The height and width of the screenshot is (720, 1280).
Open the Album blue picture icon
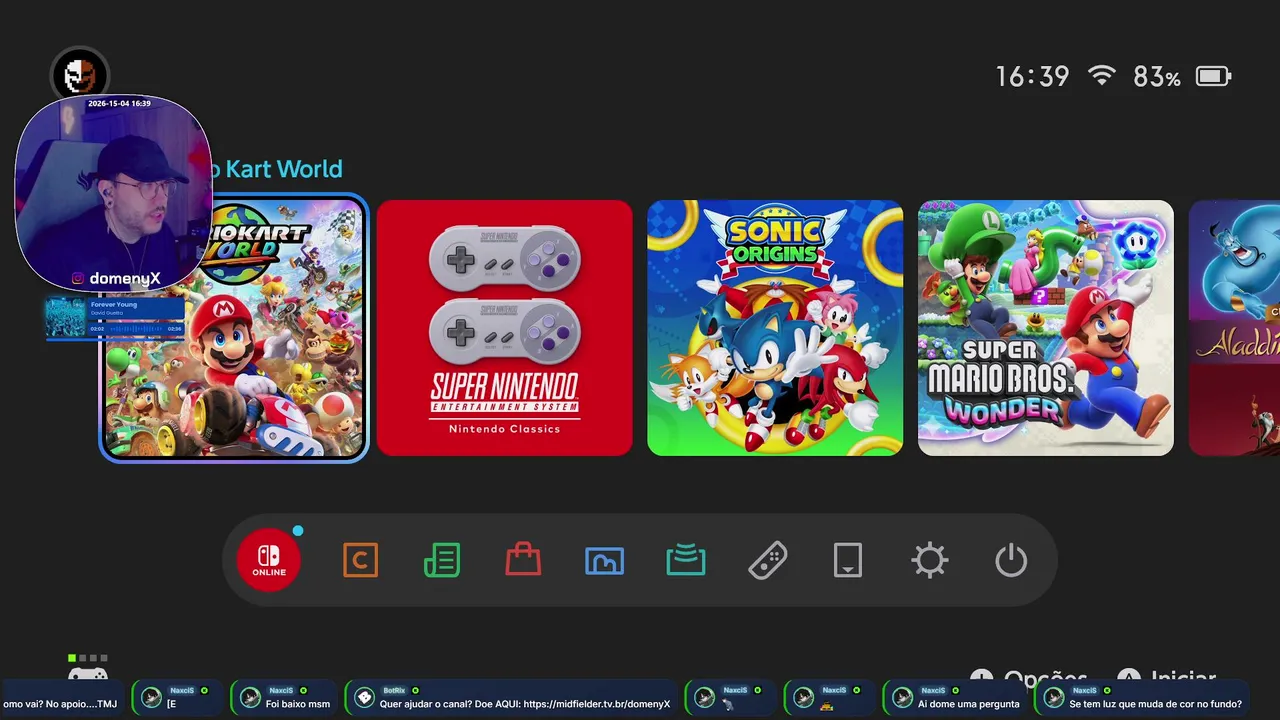(x=604, y=561)
